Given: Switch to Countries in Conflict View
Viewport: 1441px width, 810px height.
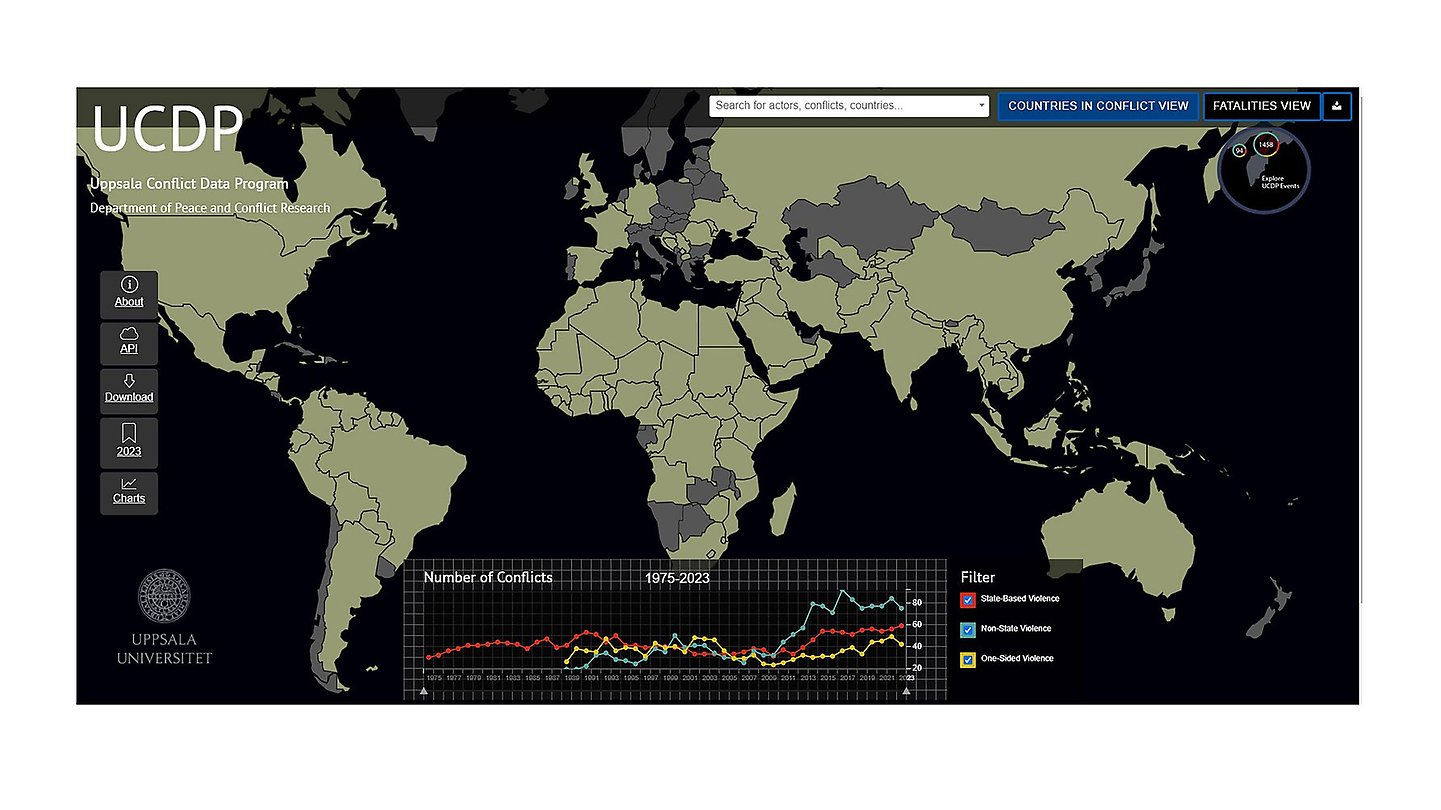Looking at the screenshot, I should coord(1098,106).
